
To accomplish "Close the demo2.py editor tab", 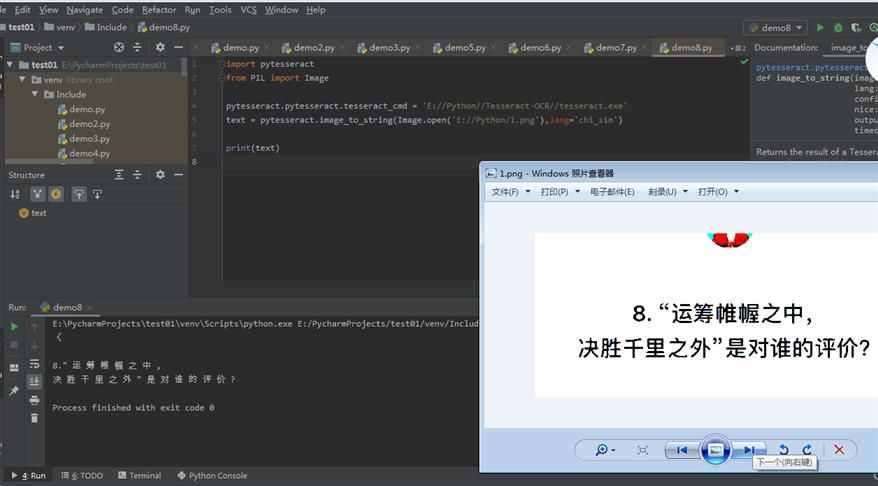I will (x=344, y=48).
